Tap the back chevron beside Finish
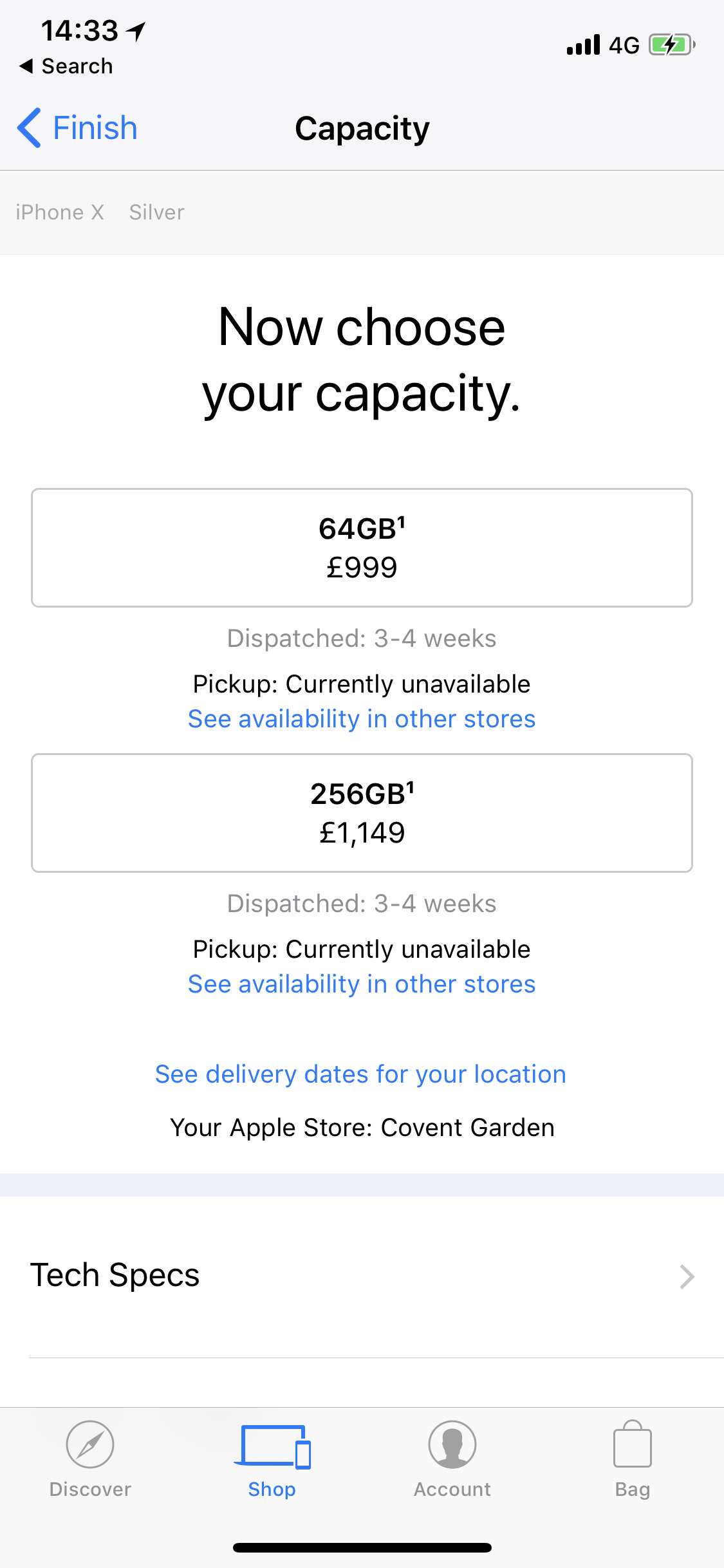Image resolution: width=724 pixels, height=1568 pixels. coord(29,127)
